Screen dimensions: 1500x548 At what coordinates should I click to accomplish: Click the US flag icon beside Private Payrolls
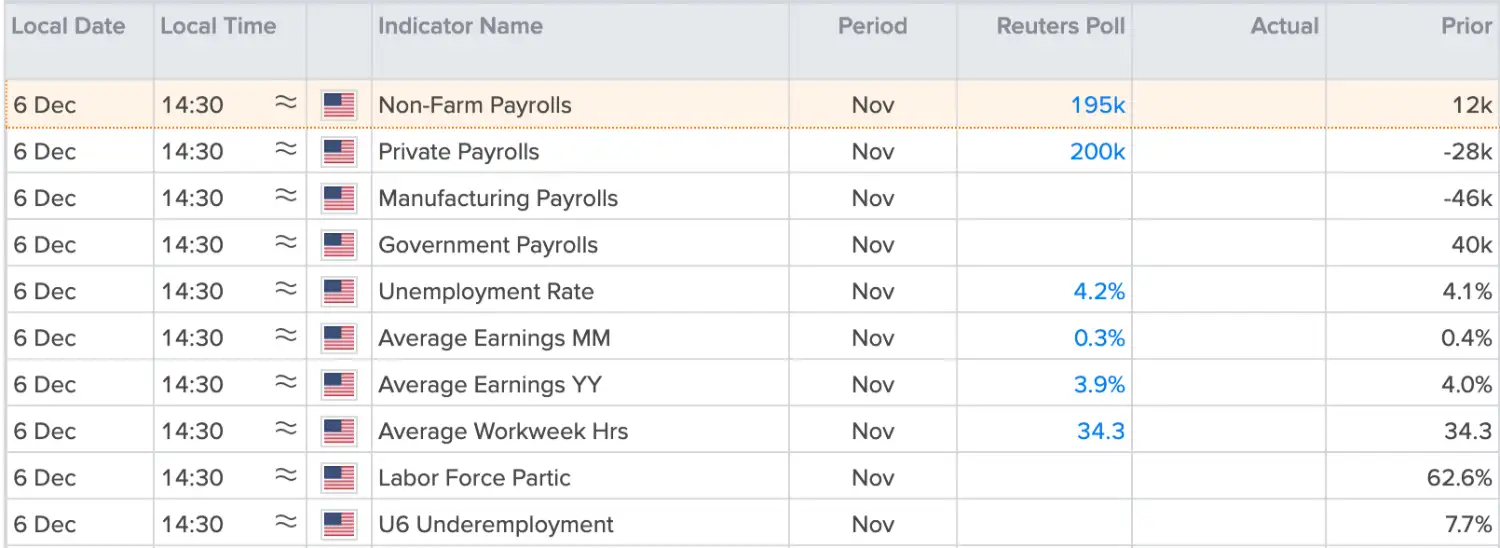pyautogui.click(x=339, y=152)
